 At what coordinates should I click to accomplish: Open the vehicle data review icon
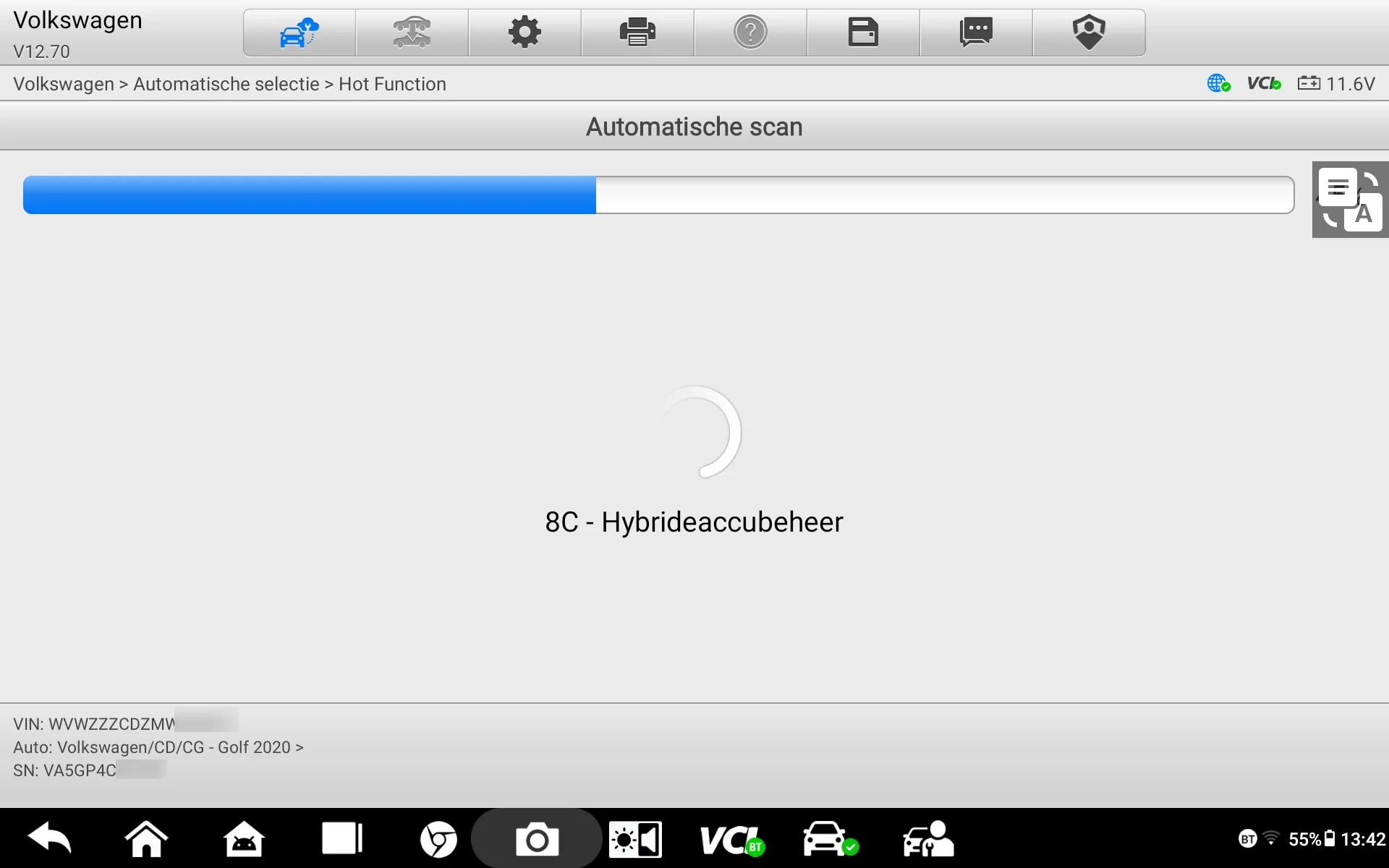[412, 33]
